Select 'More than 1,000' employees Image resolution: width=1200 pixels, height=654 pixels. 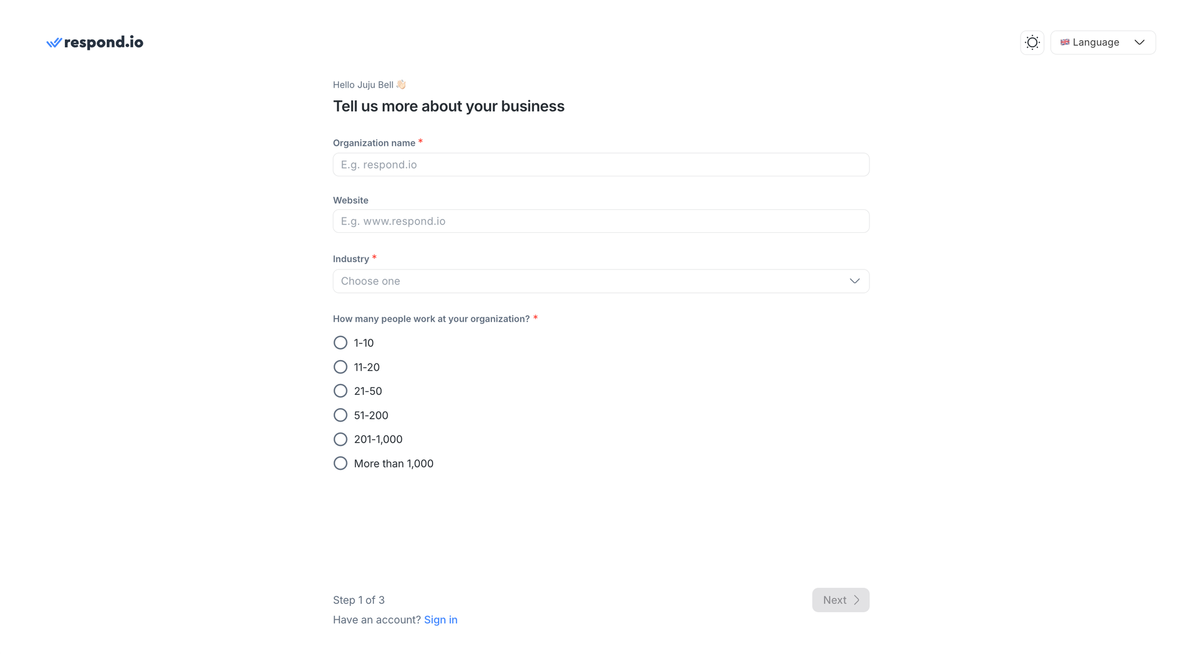coord(340,462)
